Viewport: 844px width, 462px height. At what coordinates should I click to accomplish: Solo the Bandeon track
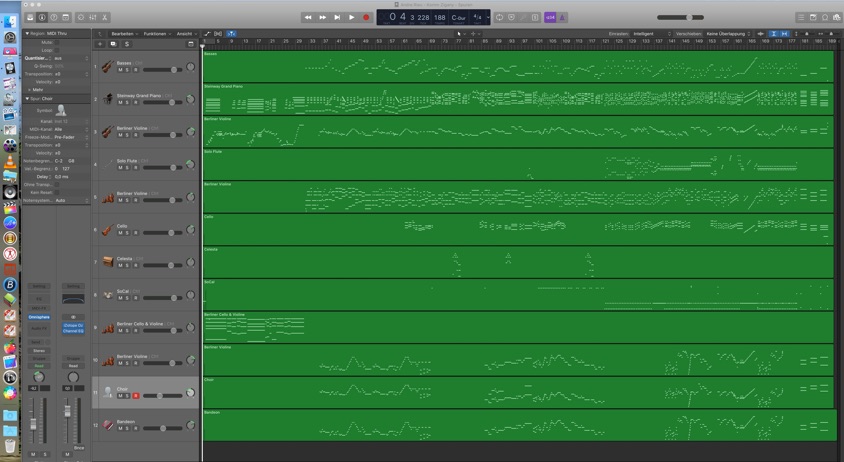(127, 429)
